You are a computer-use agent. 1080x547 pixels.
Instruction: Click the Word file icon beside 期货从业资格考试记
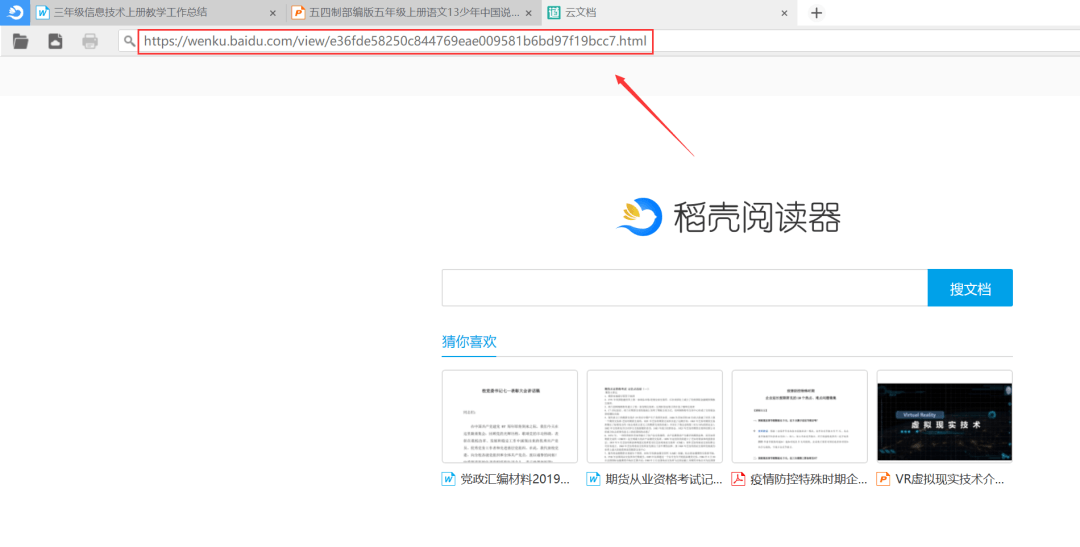[594, 479]
